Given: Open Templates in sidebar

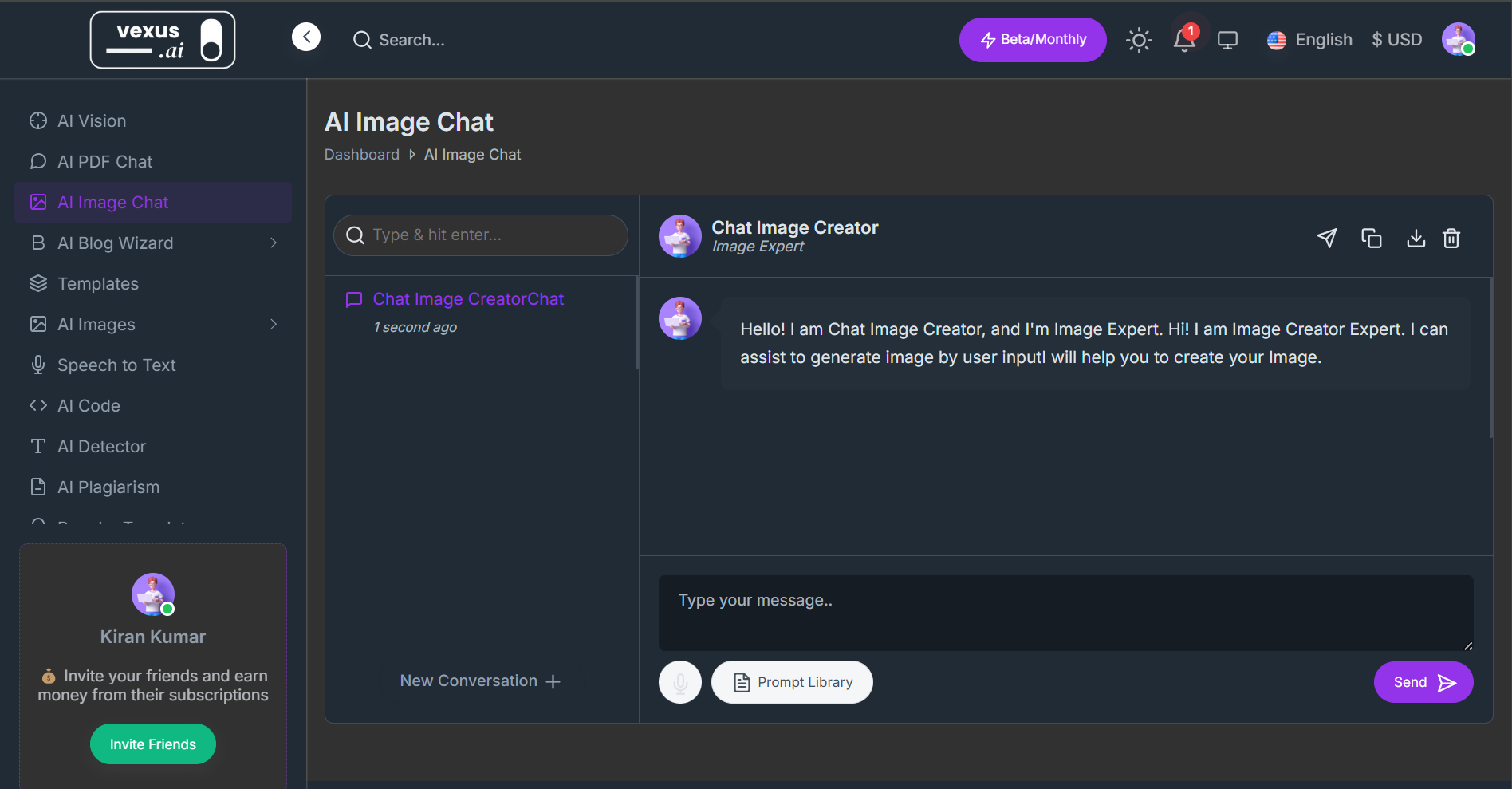Looking at the screenshot, I should click(x=153, y=284).
